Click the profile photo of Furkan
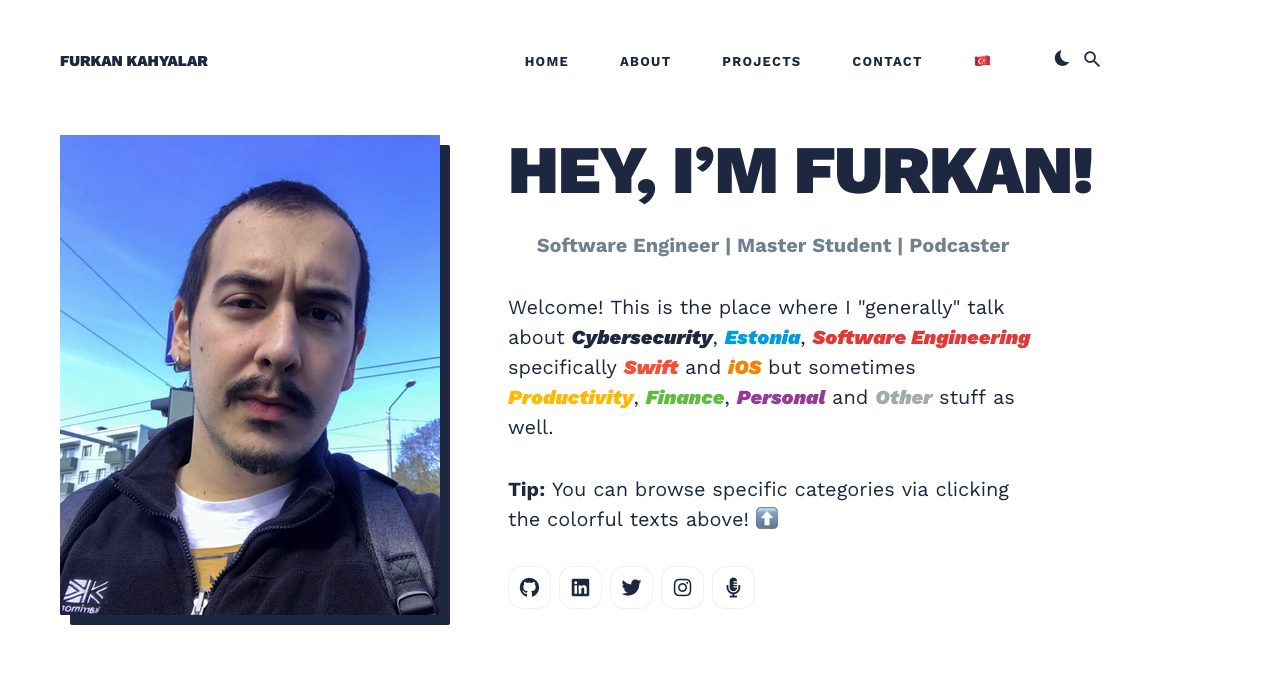 (250, 375)
